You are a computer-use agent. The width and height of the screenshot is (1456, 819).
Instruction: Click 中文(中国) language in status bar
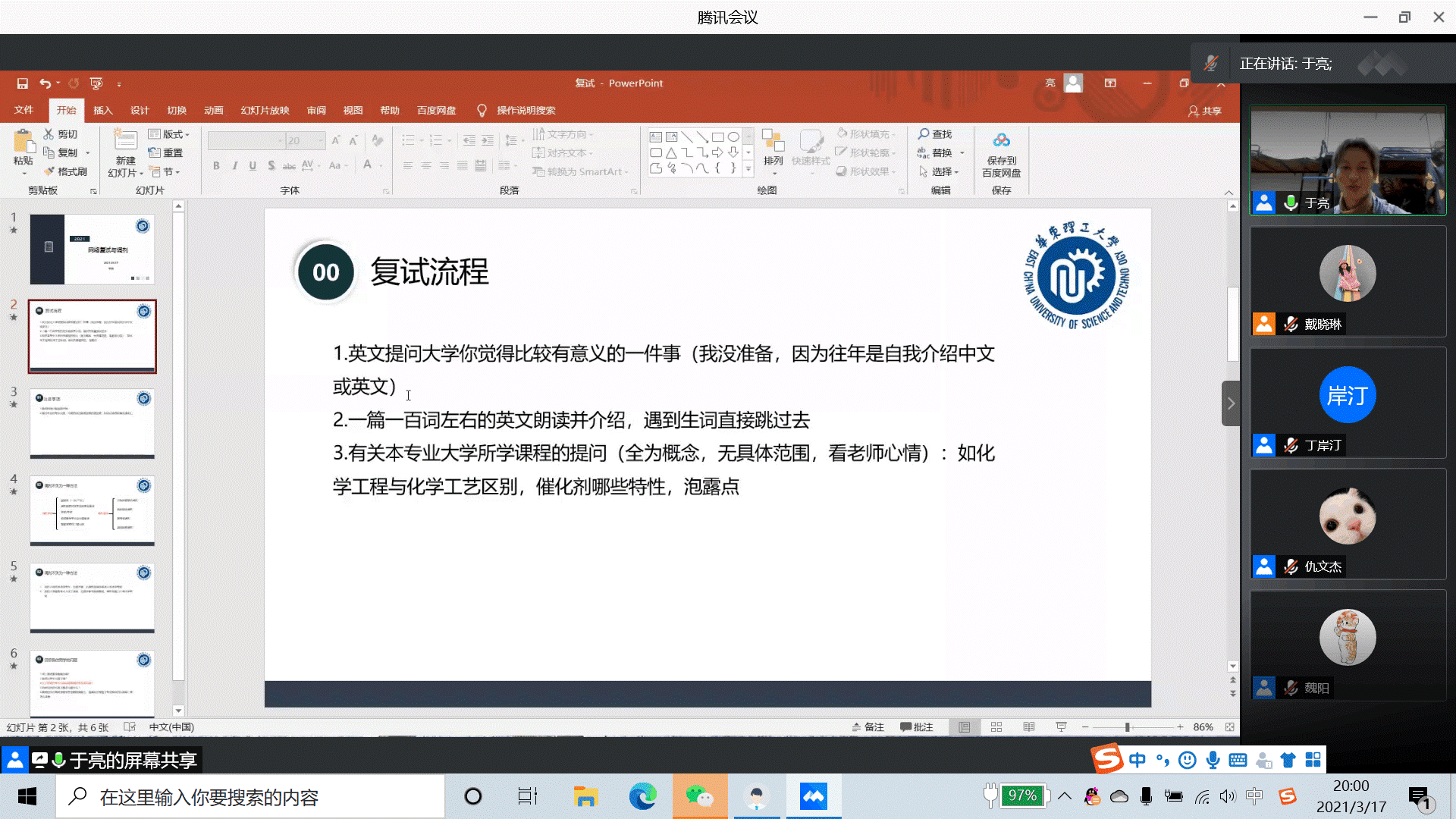171,727
